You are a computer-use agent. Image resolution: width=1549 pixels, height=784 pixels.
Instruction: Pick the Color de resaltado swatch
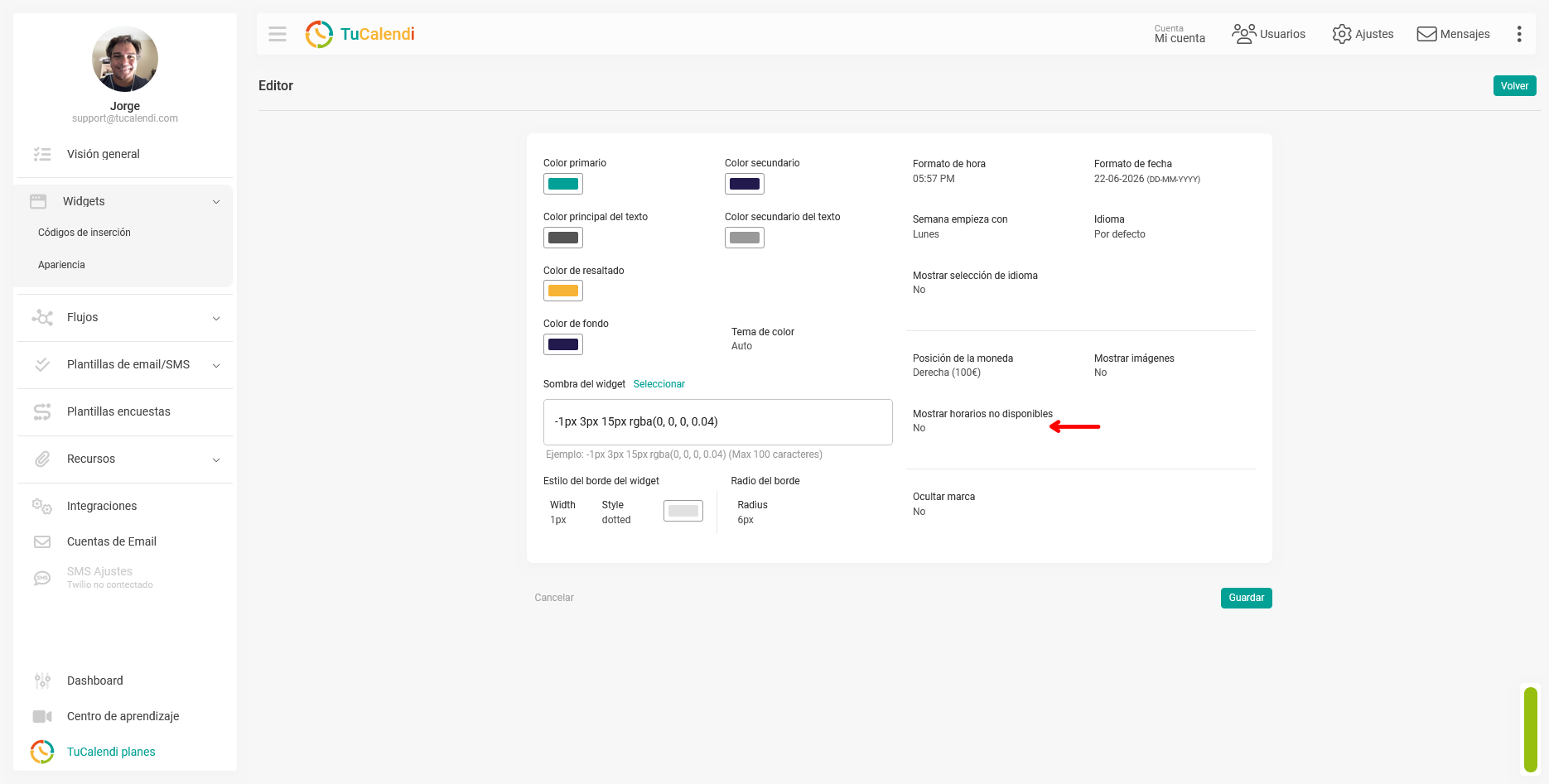click(x=563, y=291)
